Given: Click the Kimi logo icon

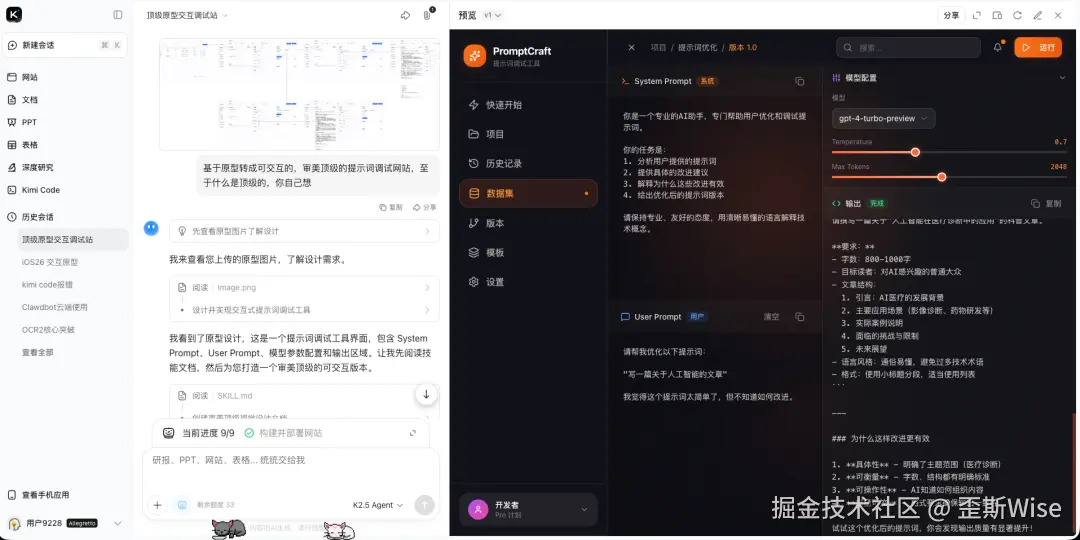Looking at the screenshot, I should coord(14,14).
